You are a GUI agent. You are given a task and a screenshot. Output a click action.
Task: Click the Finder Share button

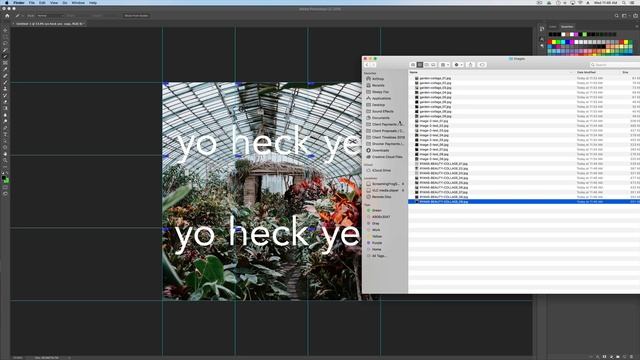pos(471,65)
